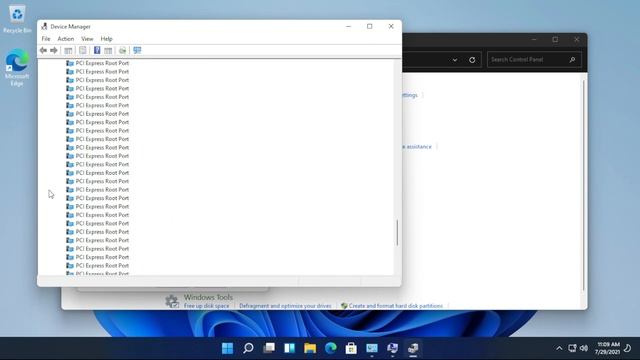Scan for hardware changes using monitor icon
This screenshot has height=360, width=640.
pos(137,50)
